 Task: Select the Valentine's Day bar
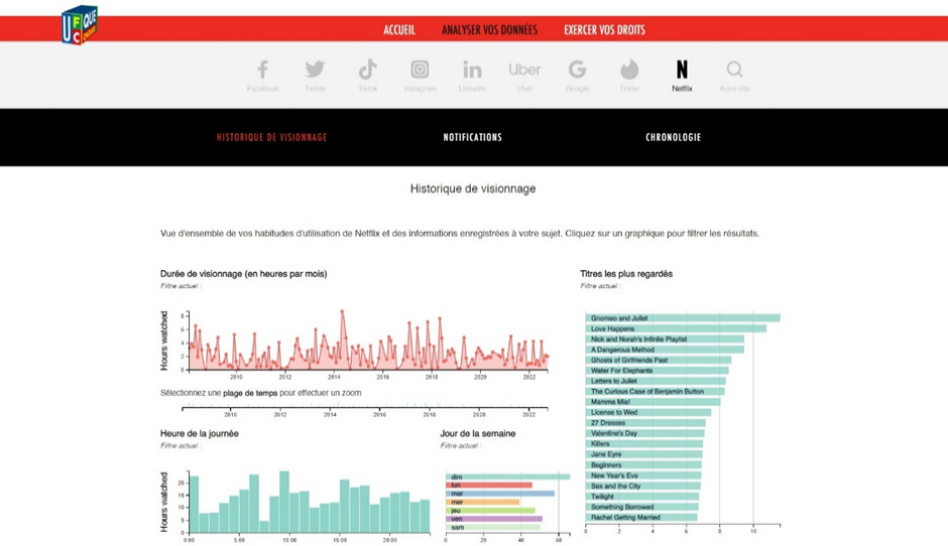pos(644,434)
